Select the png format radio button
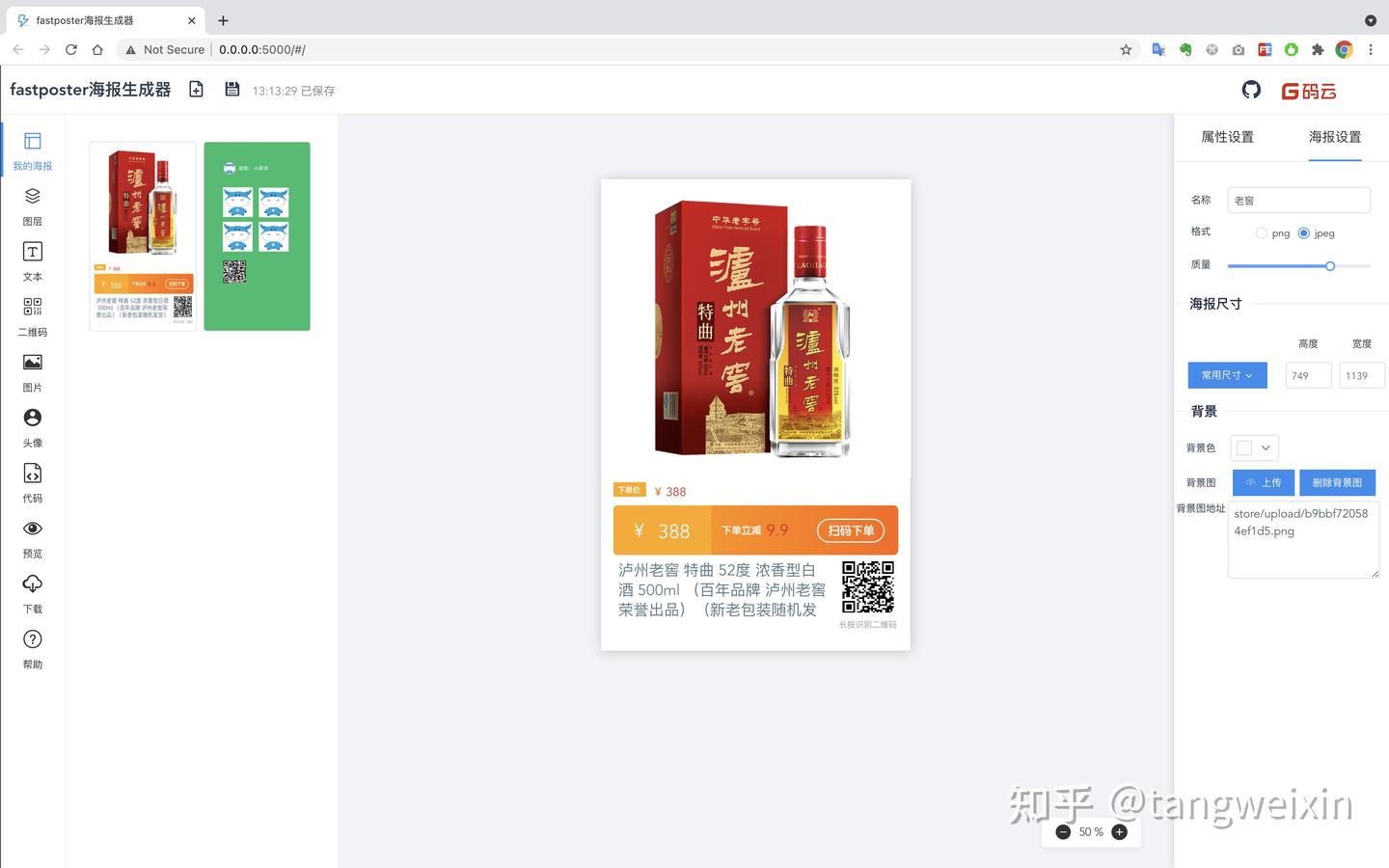1389x868 pixels. coord(1262,232)
